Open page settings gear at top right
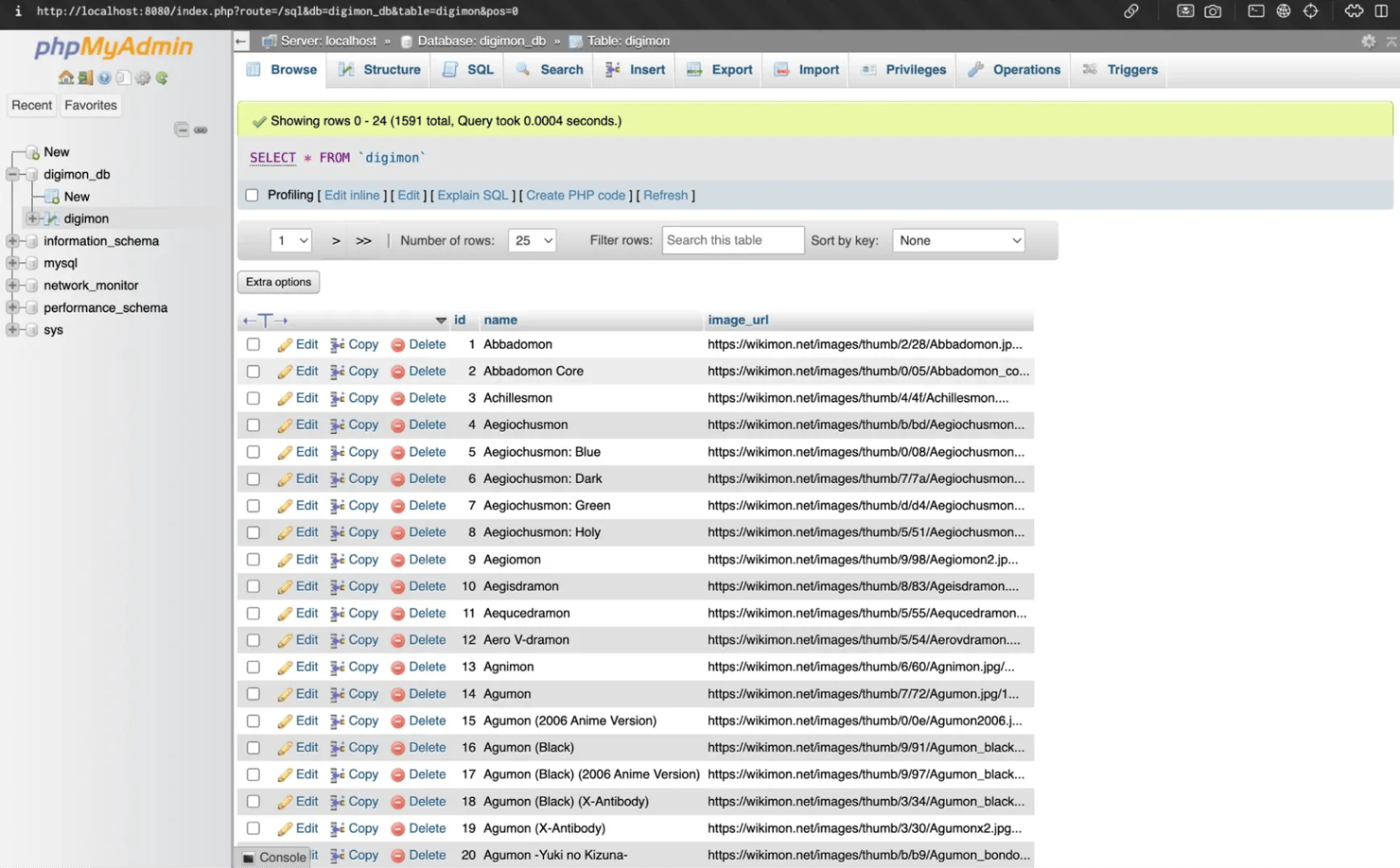The width and height of the screenshot is (1400, 868). tap(1368, 41)
